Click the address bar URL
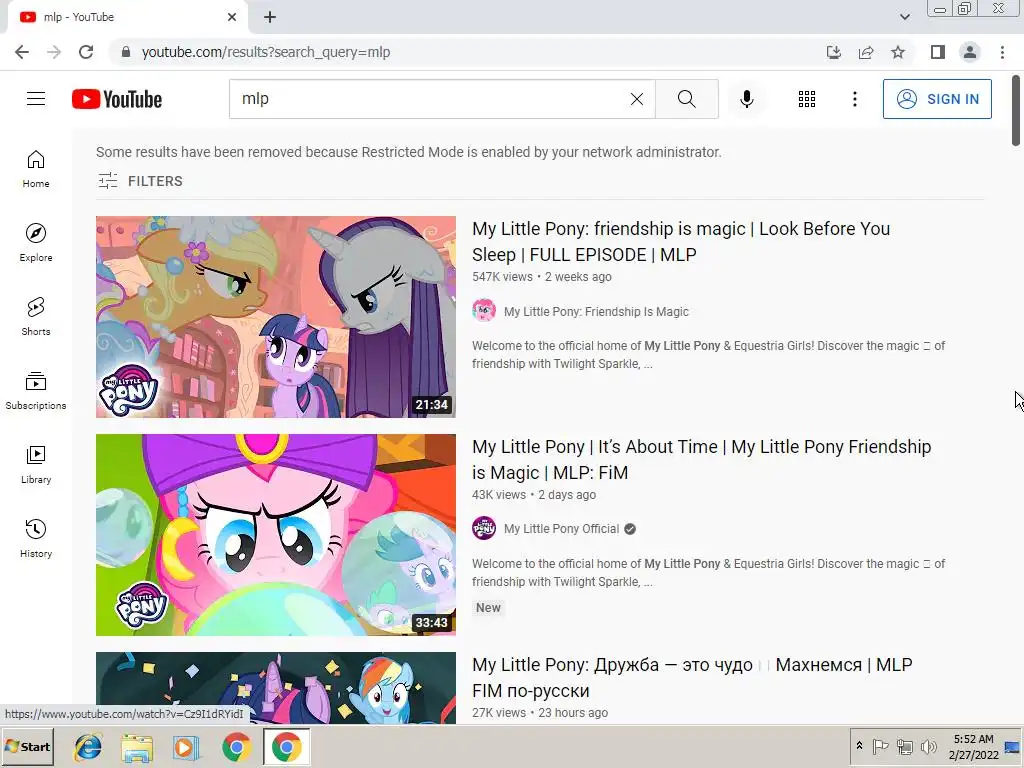 [266, 52]
